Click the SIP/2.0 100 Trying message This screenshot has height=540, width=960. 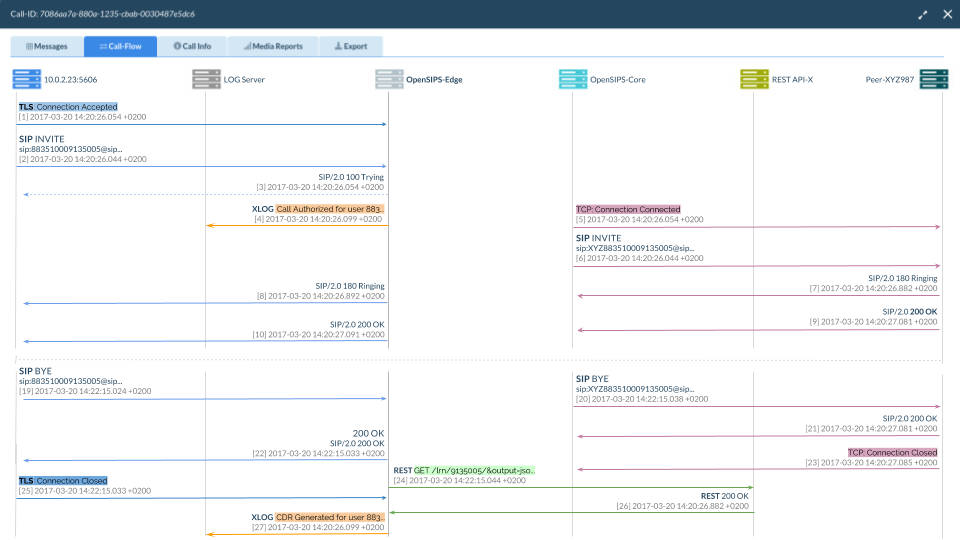tap(350, 177)
